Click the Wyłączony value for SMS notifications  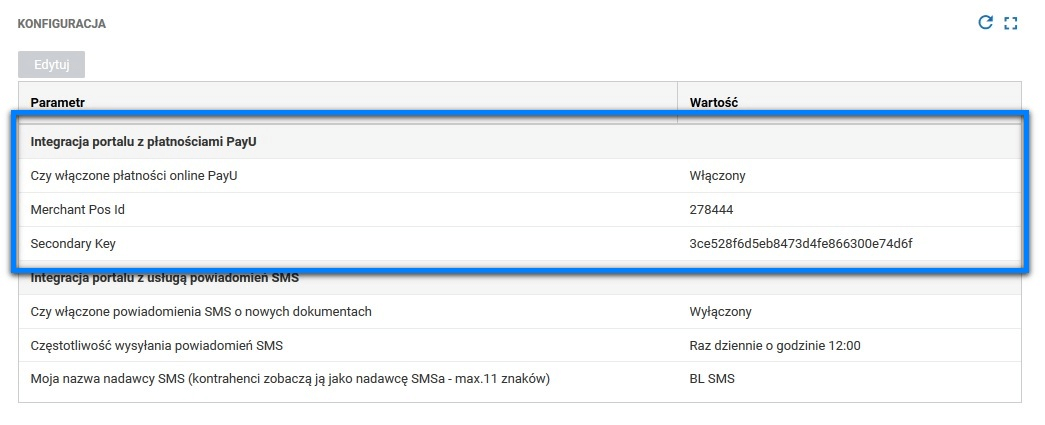click(x=720, y=312)
